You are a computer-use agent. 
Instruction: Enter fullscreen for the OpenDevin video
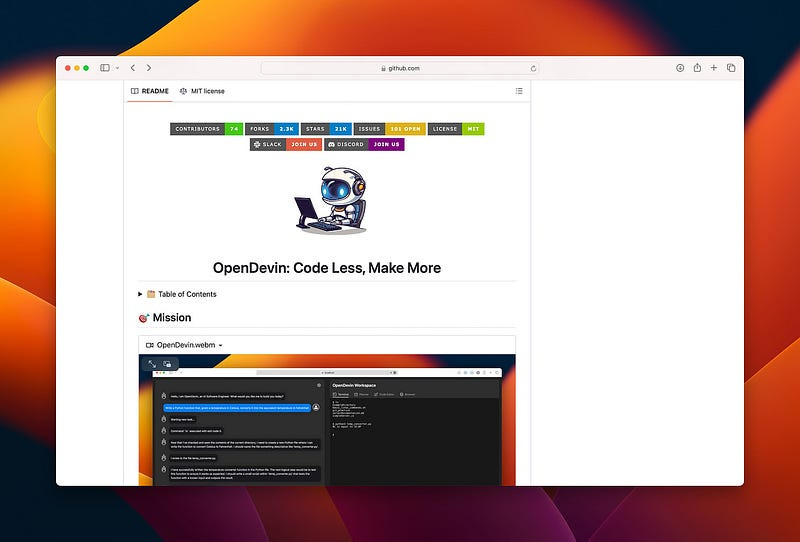coord(152,364)
